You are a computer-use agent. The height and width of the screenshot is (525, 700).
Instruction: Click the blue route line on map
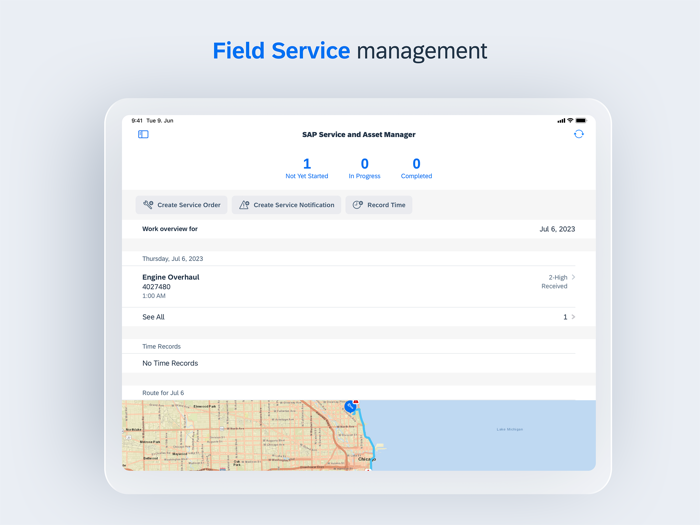click(x=366, y=431)
